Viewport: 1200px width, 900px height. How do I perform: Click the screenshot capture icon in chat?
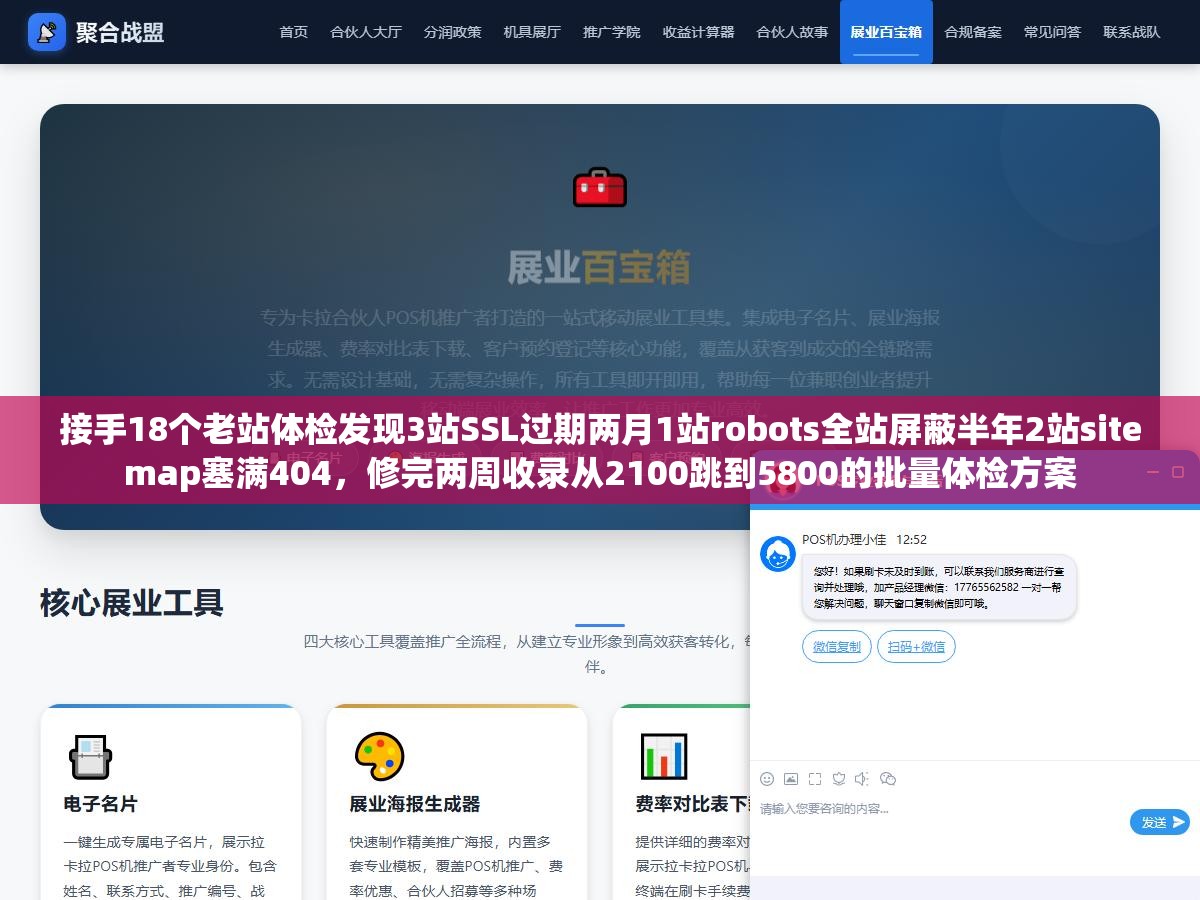(x=815, y=779)
